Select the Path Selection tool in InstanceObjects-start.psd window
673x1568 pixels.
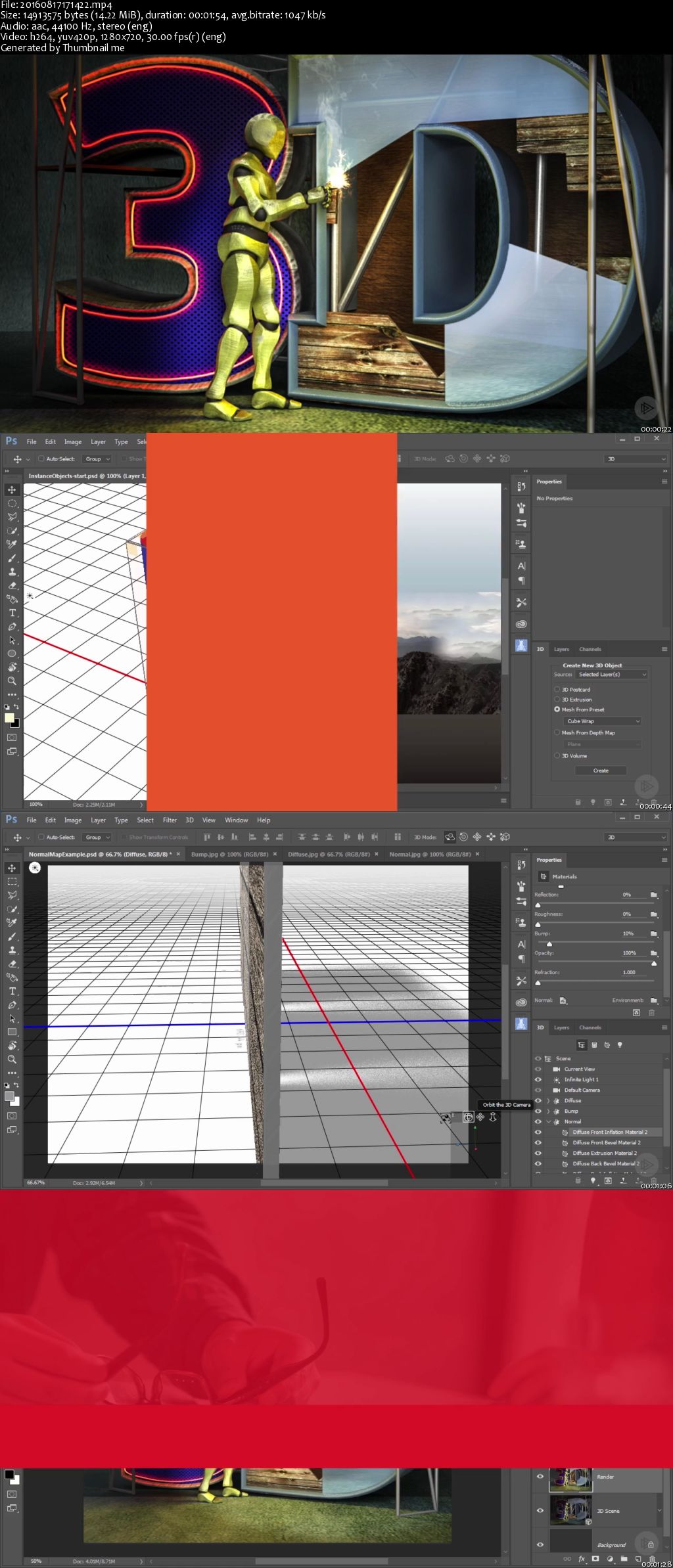[x=12, y=640]
